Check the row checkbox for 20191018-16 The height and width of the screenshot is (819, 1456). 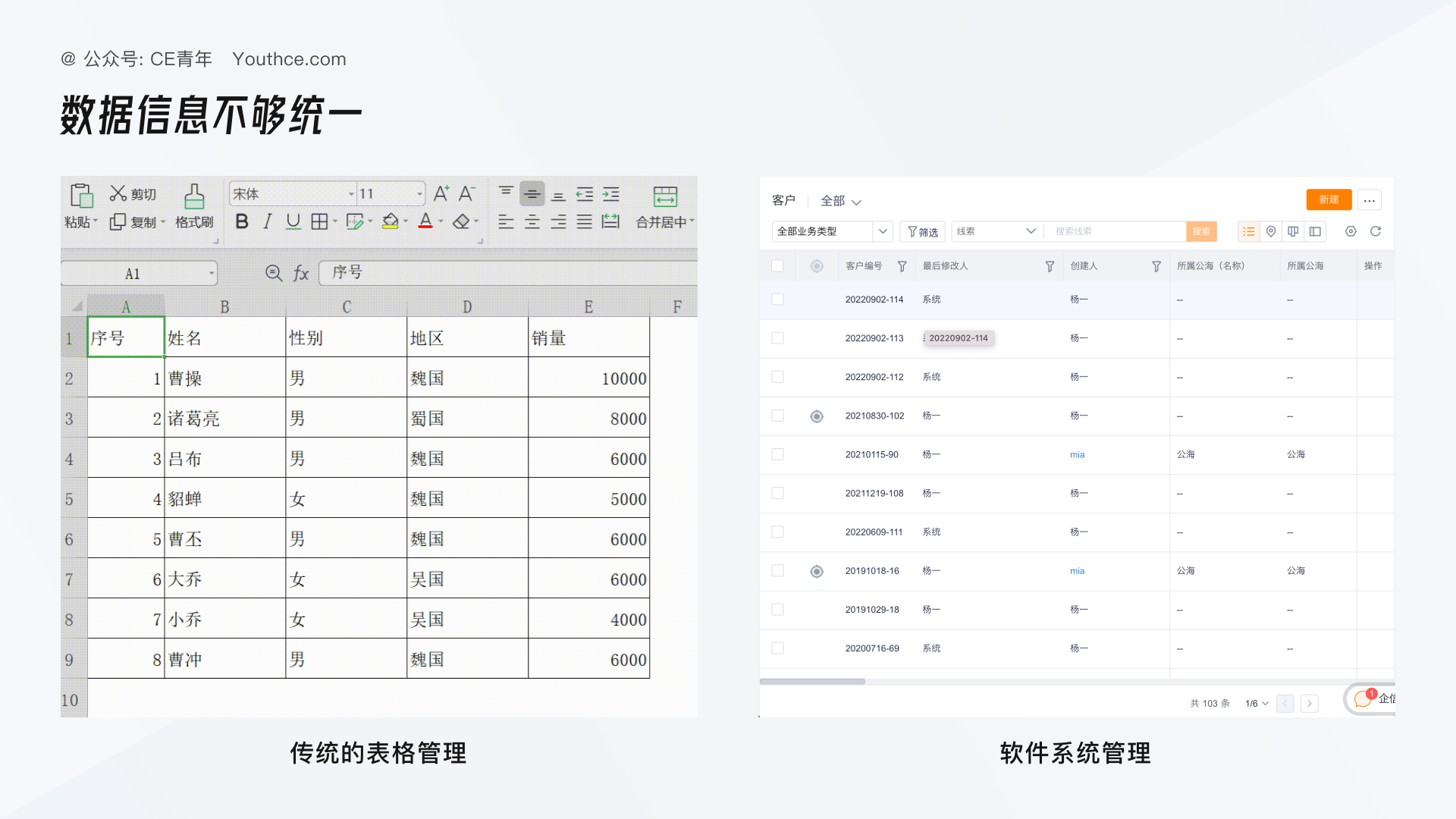tap(777, 570)
